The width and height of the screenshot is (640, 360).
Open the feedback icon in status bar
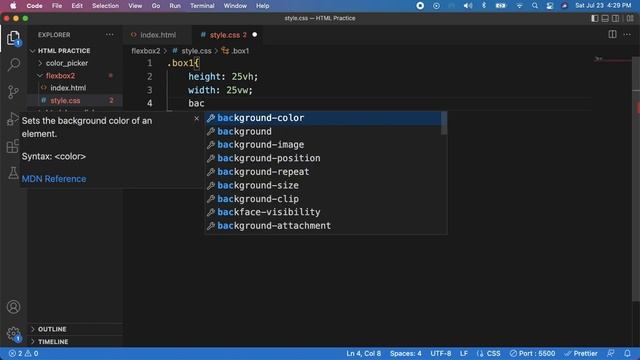point(611,353)
